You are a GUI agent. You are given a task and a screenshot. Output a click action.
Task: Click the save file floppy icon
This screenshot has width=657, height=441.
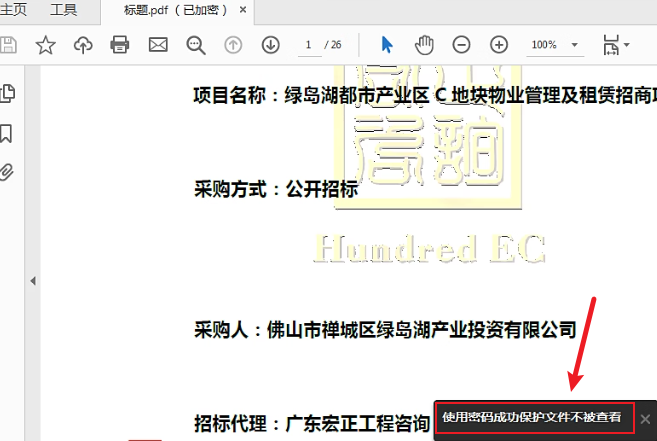pos(8,45)
